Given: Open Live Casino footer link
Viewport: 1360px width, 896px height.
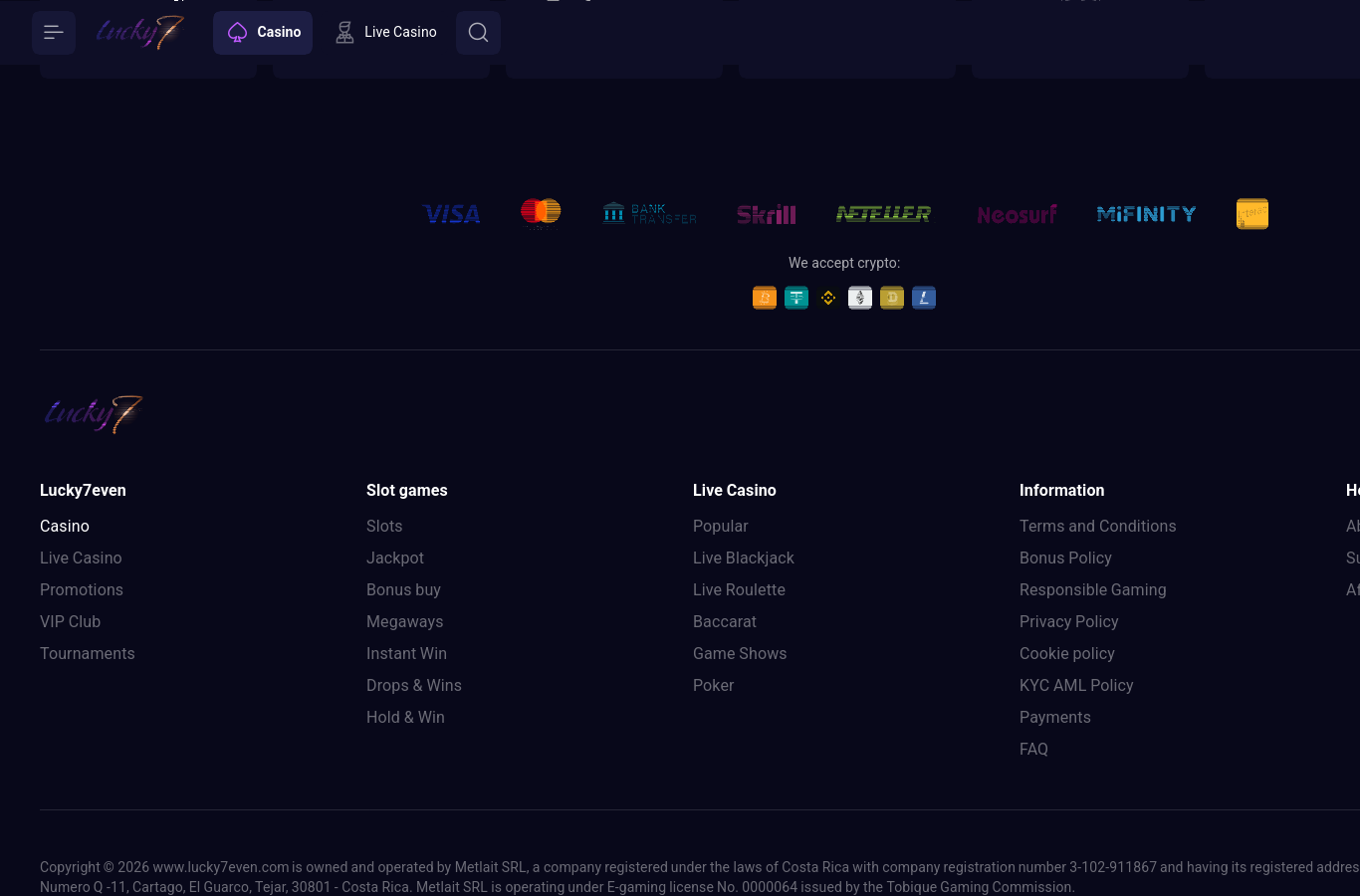Looking at the screenshot, I should coord(81,558).
